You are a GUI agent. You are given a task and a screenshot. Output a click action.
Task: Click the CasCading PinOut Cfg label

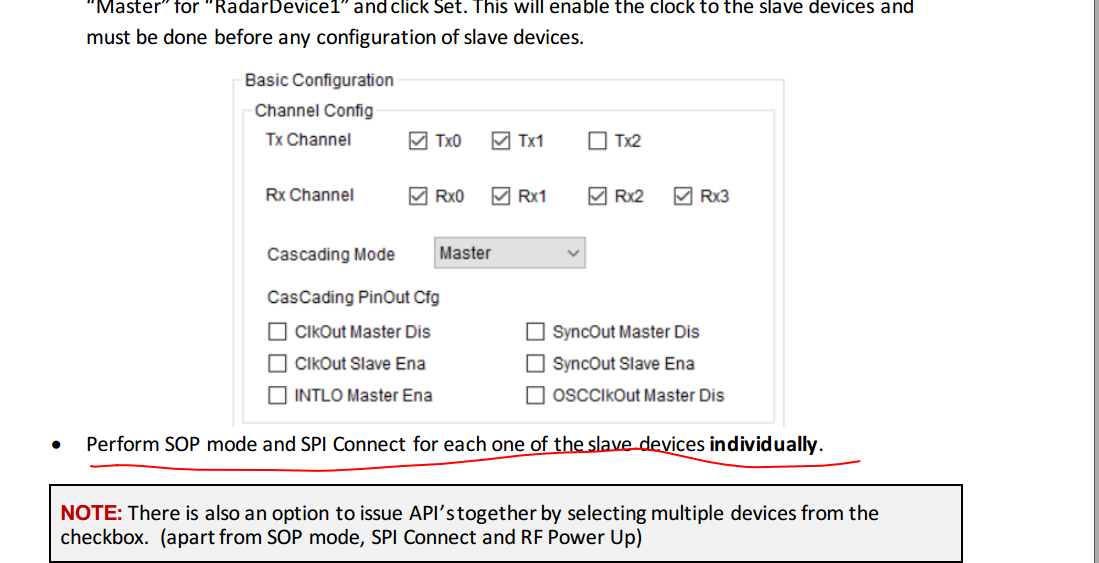tap(353, 297)
